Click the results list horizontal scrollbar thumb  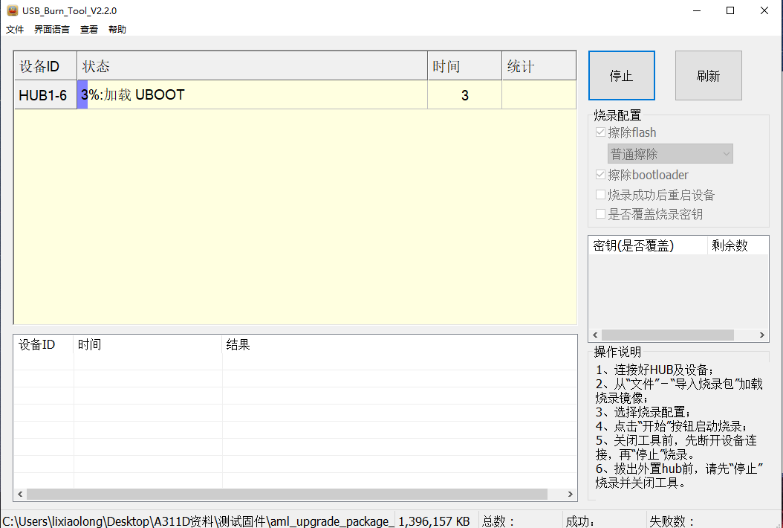tap(287, 494)
